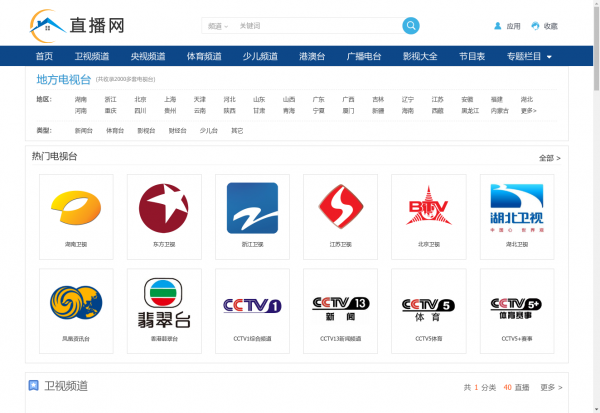Click the 地方电视台 heading
This screenshot has height=413, width=600.
(x=64, y=79)
